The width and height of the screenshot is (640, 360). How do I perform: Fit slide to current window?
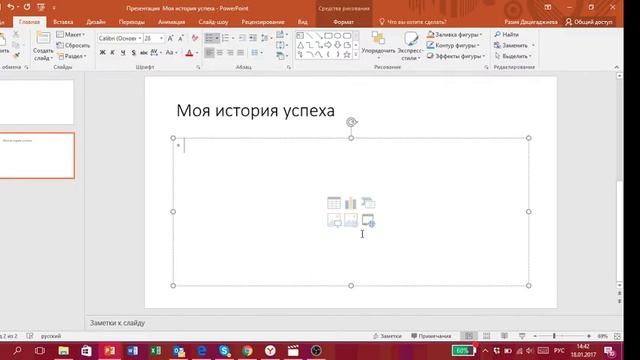(617, 336)
